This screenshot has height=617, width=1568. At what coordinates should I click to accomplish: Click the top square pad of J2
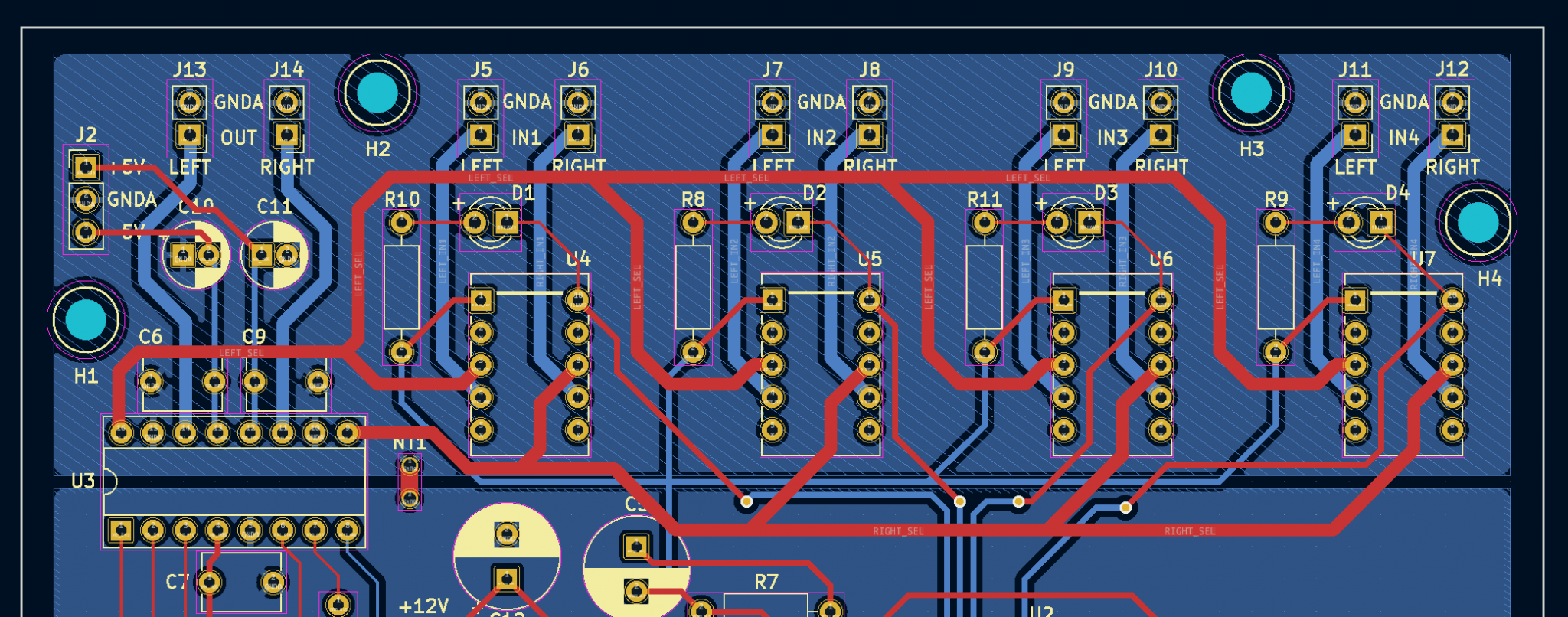pos(86,167)
